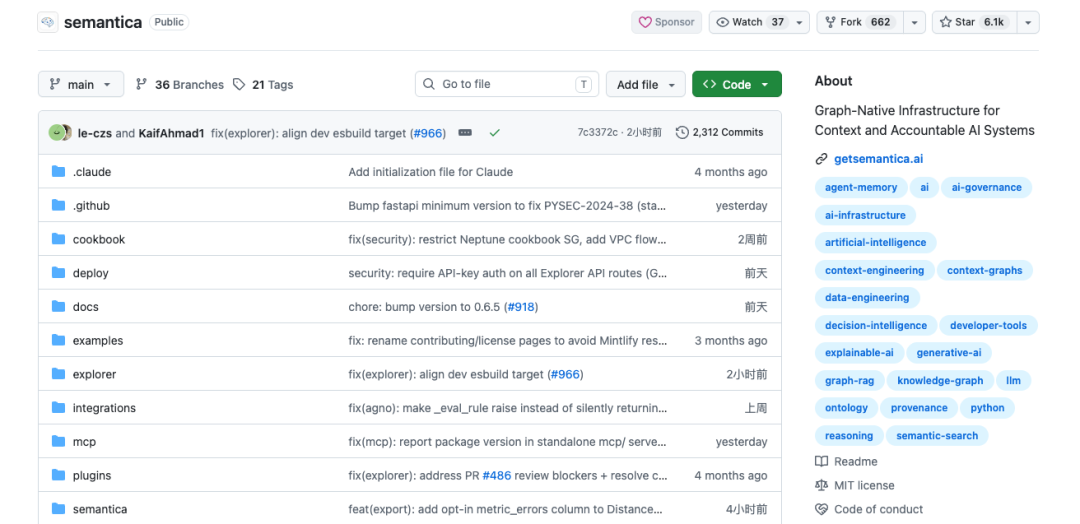1080x524 pixels.
Task: Click the .github folder icon
Action: point(59,205)
